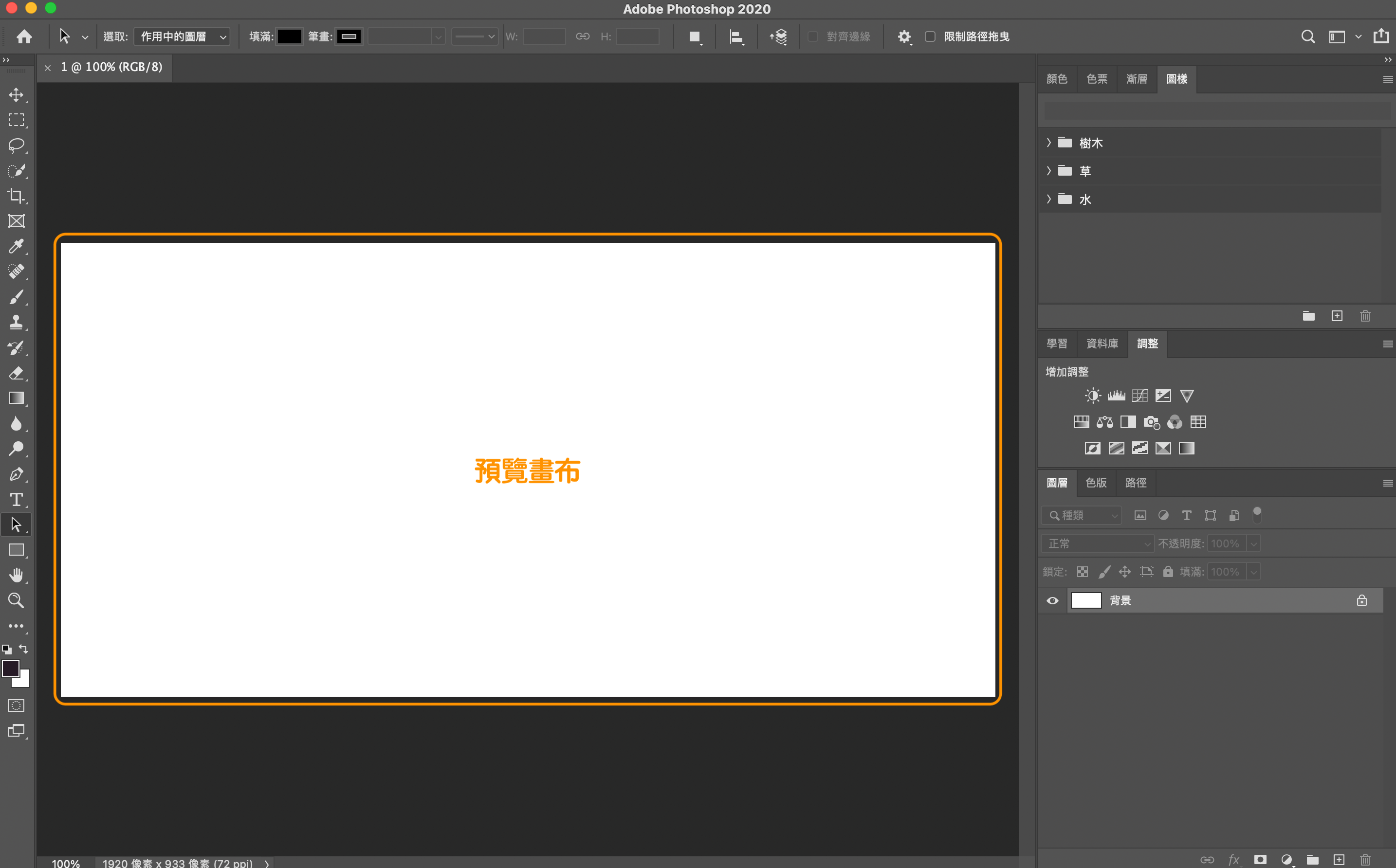Select the Crop tool
This screenshot has height=868, width=1396.
point(16,196)
